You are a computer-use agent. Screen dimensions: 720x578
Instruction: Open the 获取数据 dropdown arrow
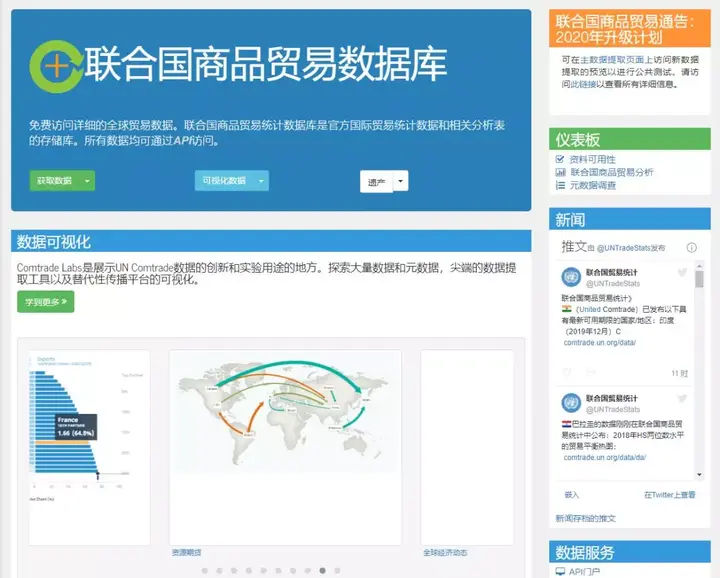(87, 181)
